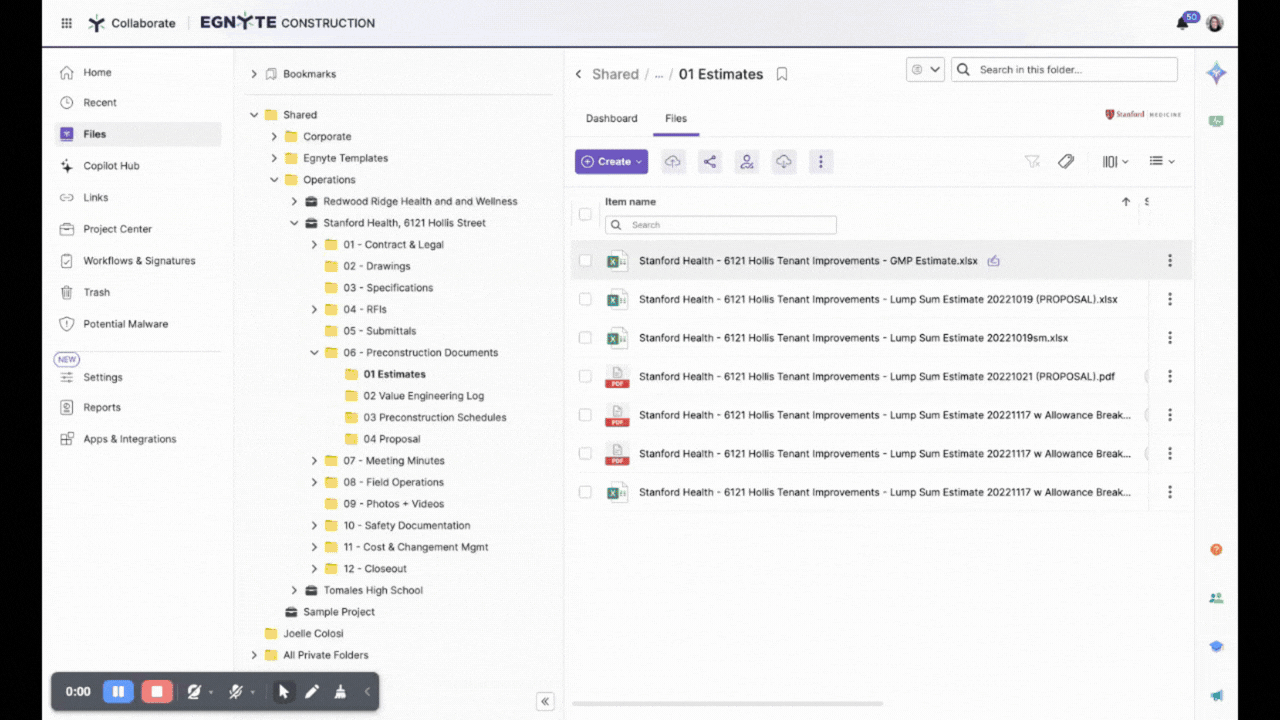Open the tags icon above the file list
The height and width of the screenshot is (720, 1280).
(1066, 161)
